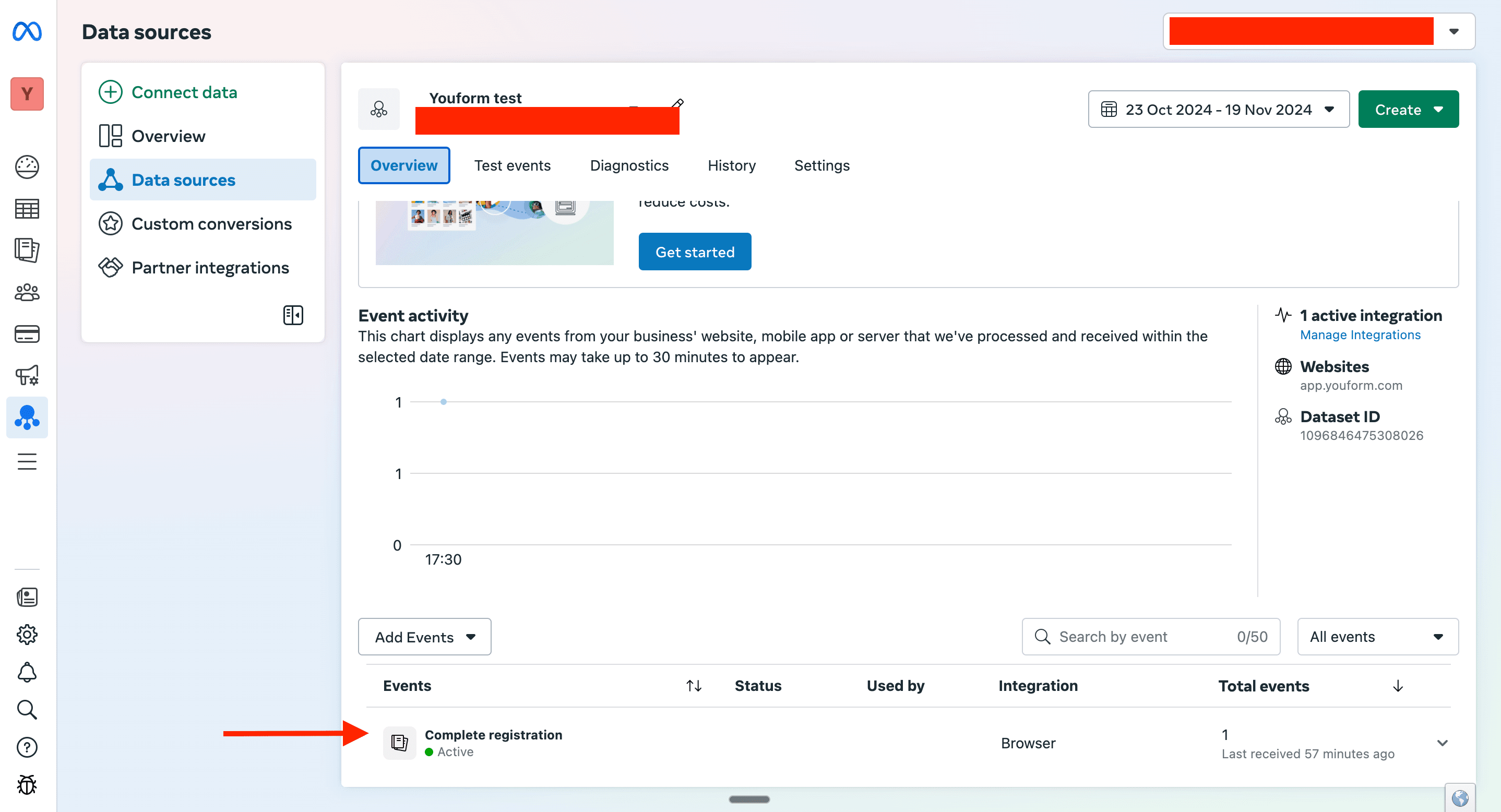This screenshot has width=1501, height=812.
Task: Open the search magnifier in sidebar
Action: (27, 710)
